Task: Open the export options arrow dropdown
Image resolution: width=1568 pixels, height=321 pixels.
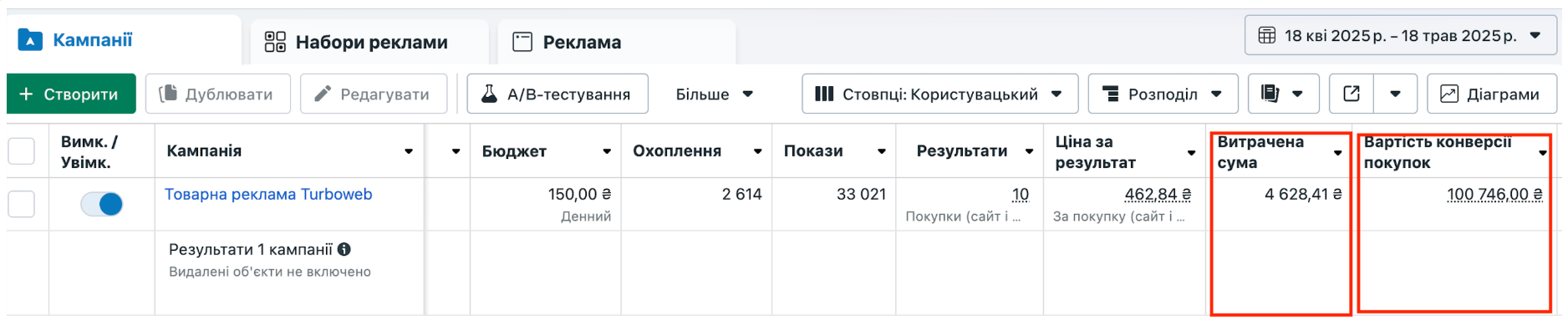Action: 1395,94
